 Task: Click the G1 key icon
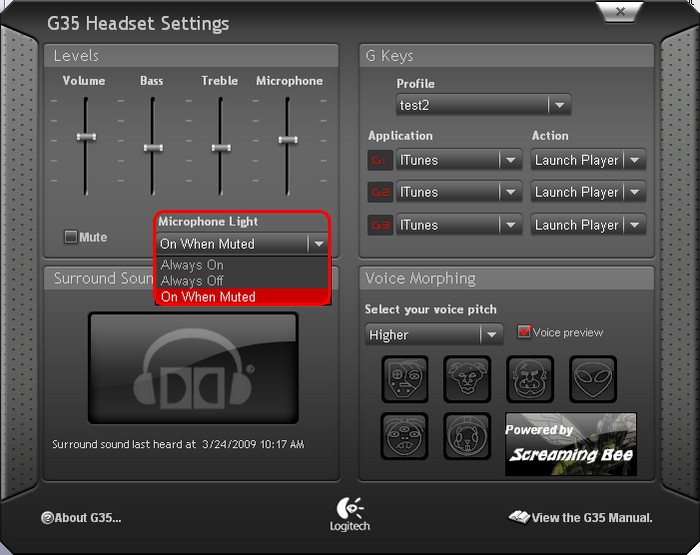380,160
